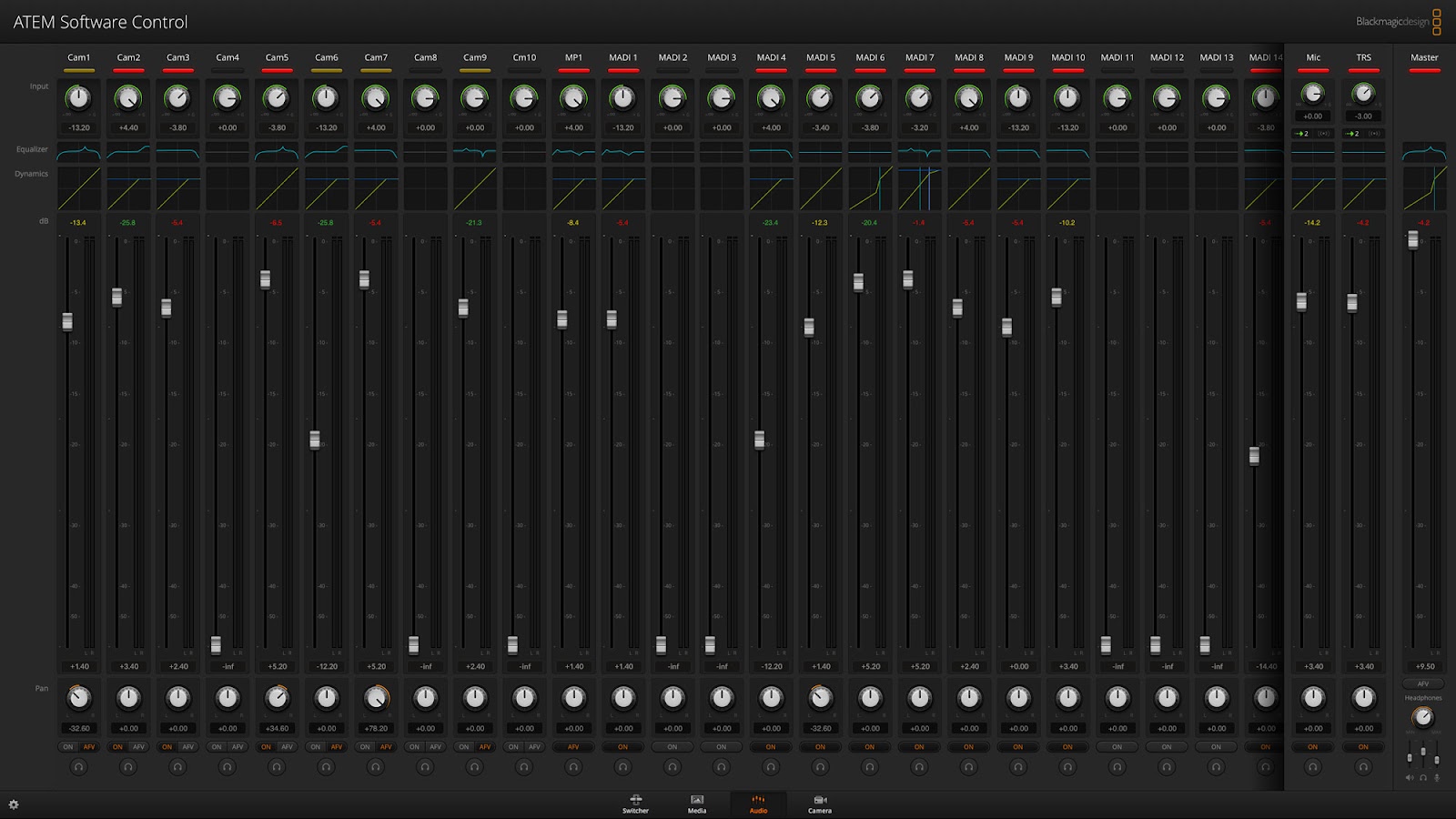
Task: Solo MADI 13 with its headphone icon
Action: 1216,767
